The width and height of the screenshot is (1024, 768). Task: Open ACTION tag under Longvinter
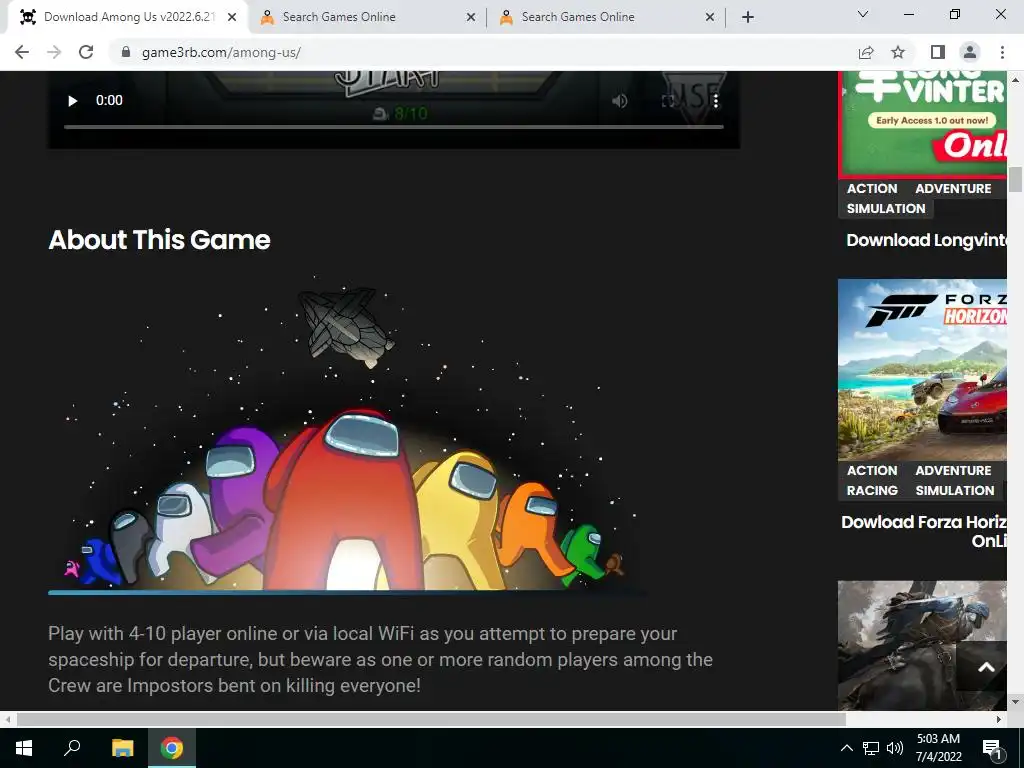coord(872,189)
